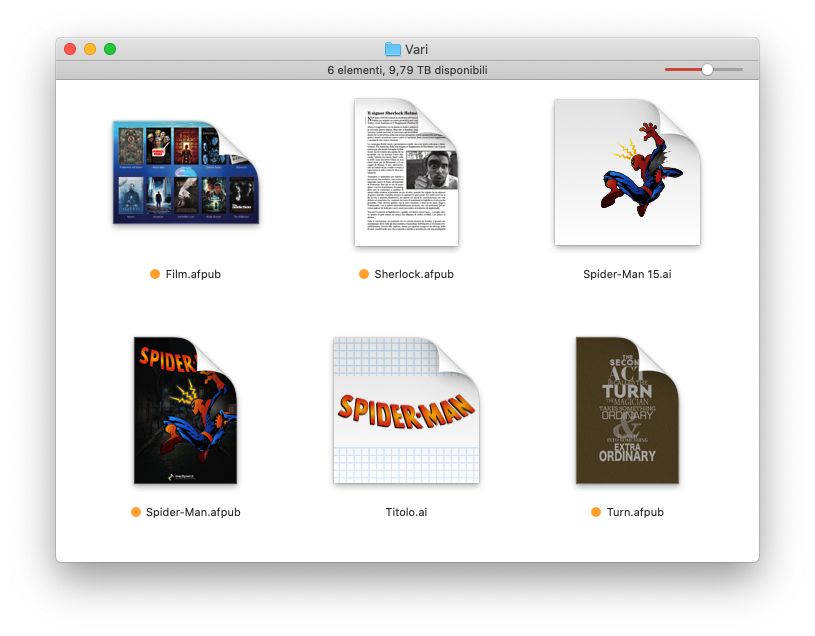815x636 pixels.
Task: Click the Spider-Man 15.ai file name
Action: [627, 274]
